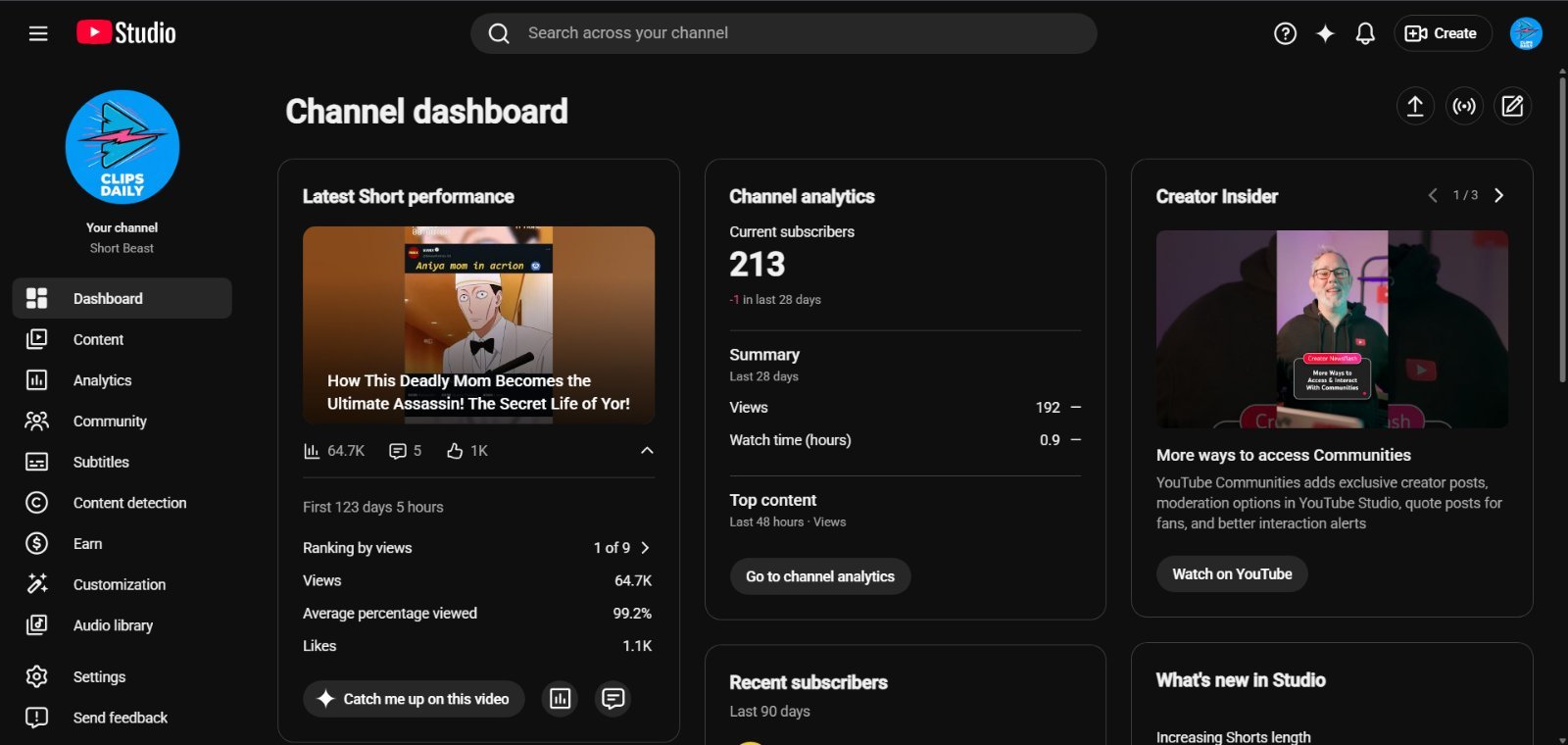Click the 5 comments stat

click(x=405, y=451)
